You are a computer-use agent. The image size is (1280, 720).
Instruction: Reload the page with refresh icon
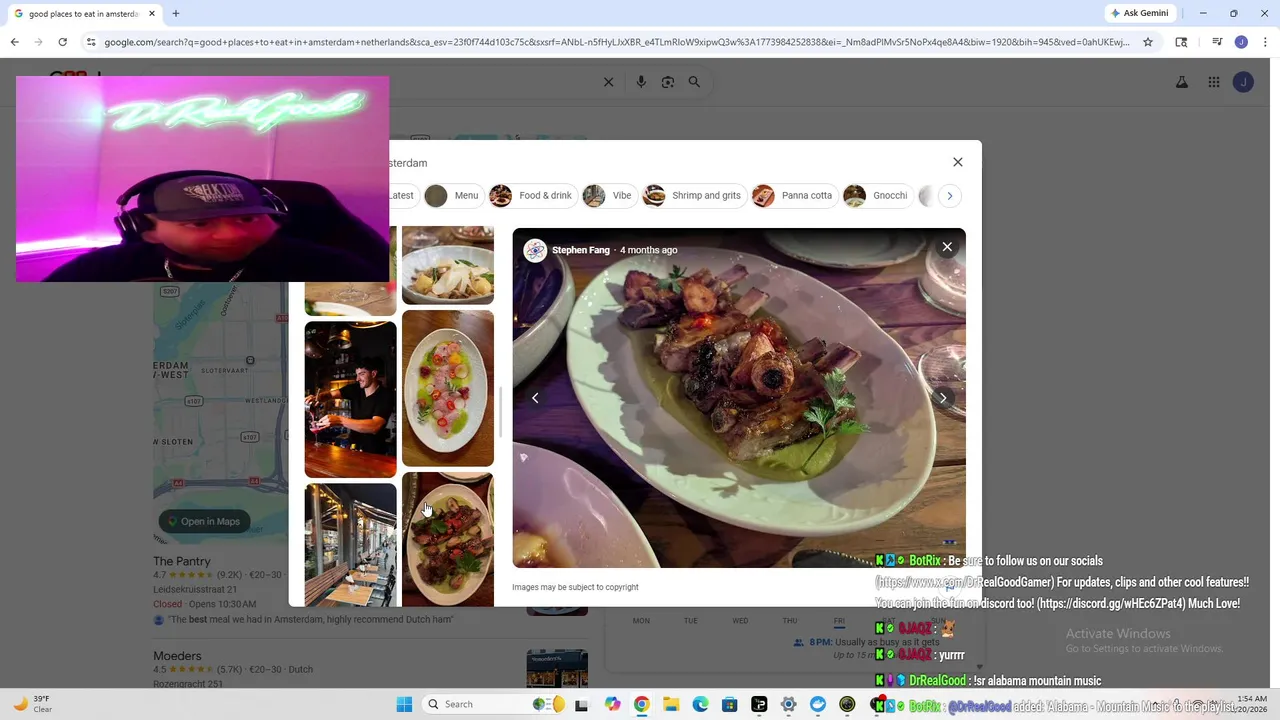point(62,42)
